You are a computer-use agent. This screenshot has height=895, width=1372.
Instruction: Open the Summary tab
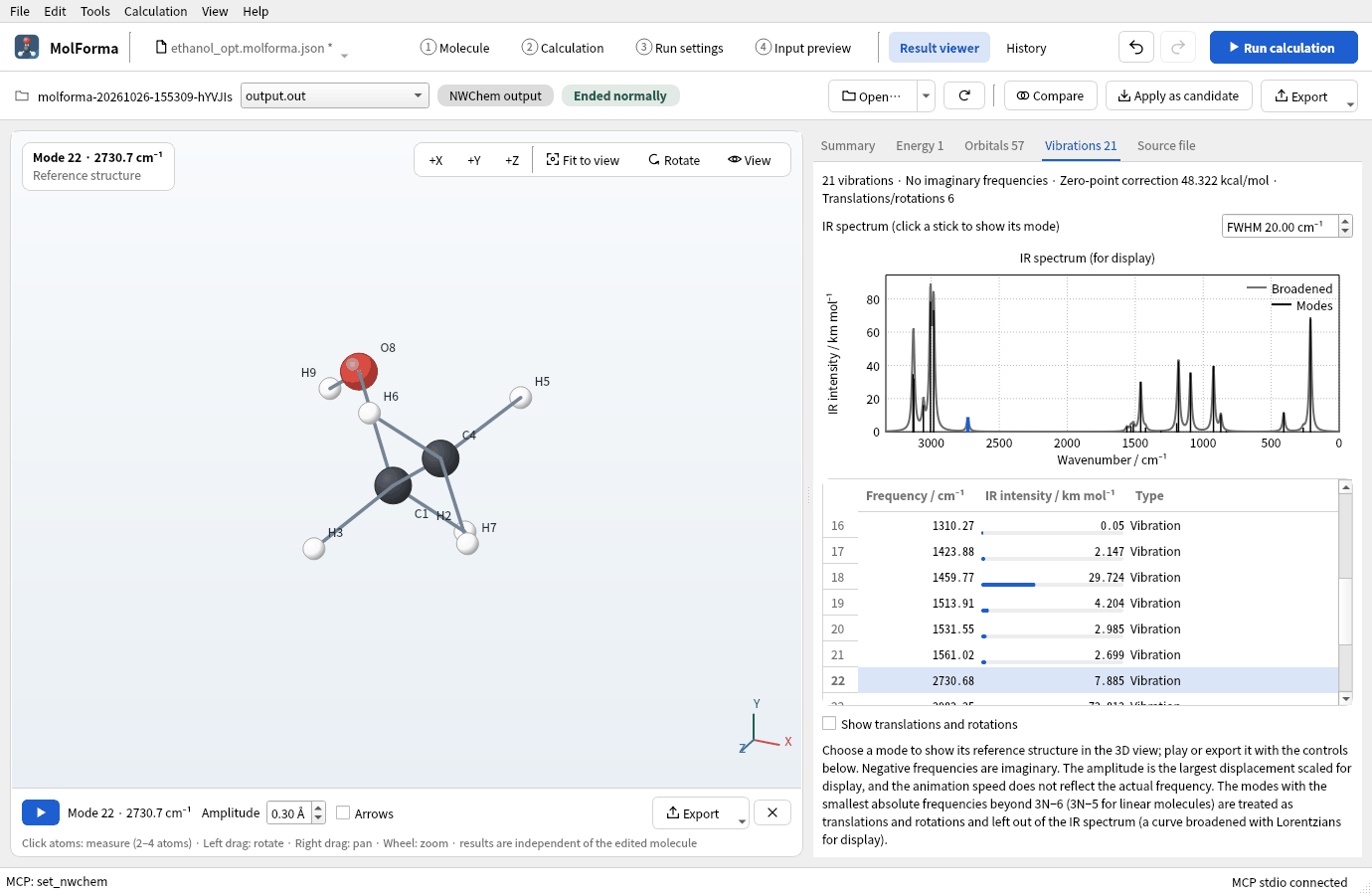(x=848, y=145)
